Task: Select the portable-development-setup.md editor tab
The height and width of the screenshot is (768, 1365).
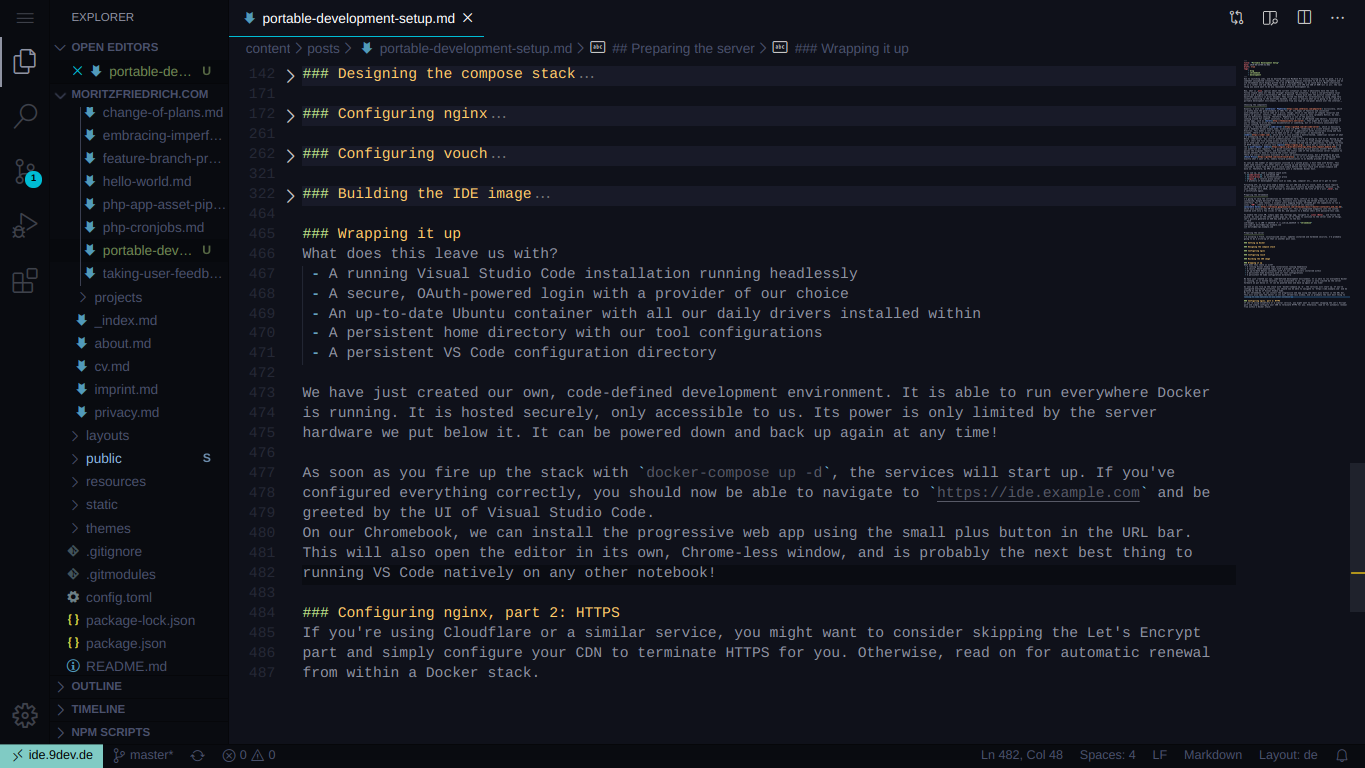Action: pyautogui.click(x=356, y=18)
